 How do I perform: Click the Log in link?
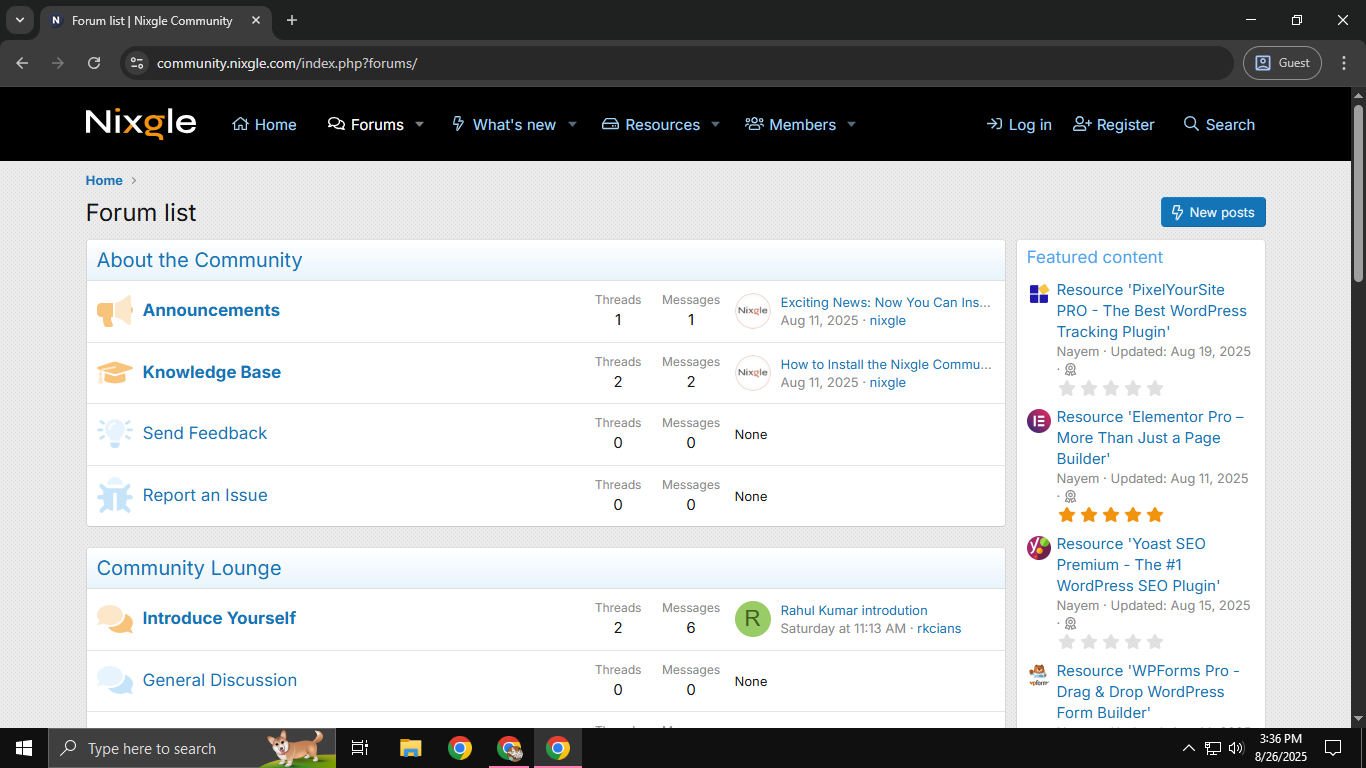[x=1019, y=125]
